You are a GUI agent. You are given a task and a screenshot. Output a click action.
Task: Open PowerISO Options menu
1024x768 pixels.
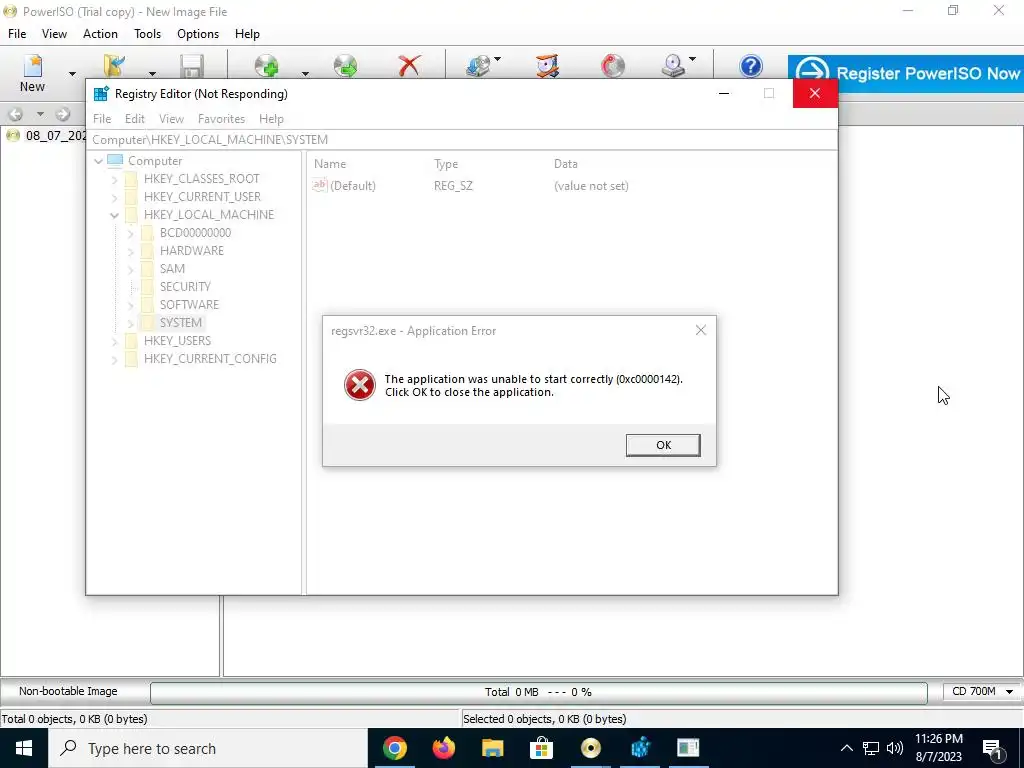(x=198, y=34)
